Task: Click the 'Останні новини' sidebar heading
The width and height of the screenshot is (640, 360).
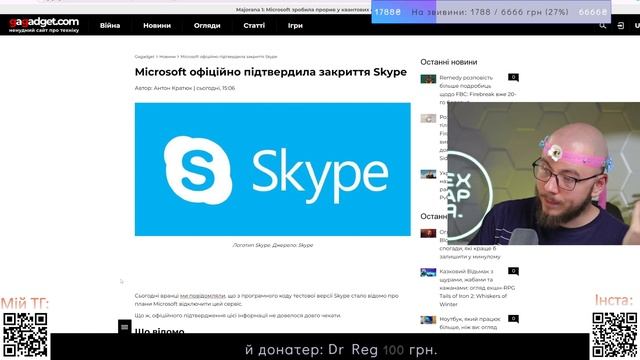Action: (449, 62)
